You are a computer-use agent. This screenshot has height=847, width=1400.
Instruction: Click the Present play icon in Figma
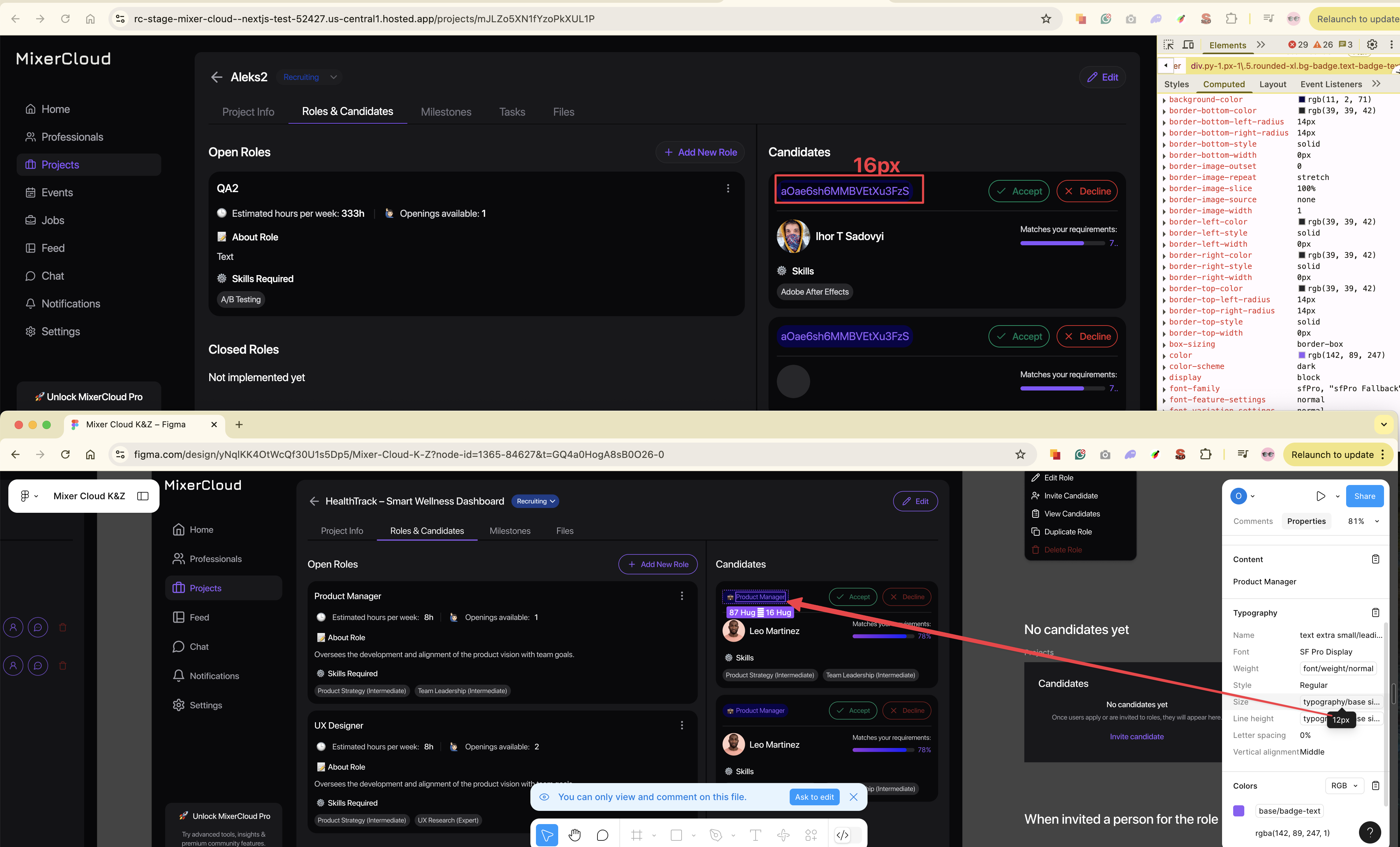[1320, 496]
